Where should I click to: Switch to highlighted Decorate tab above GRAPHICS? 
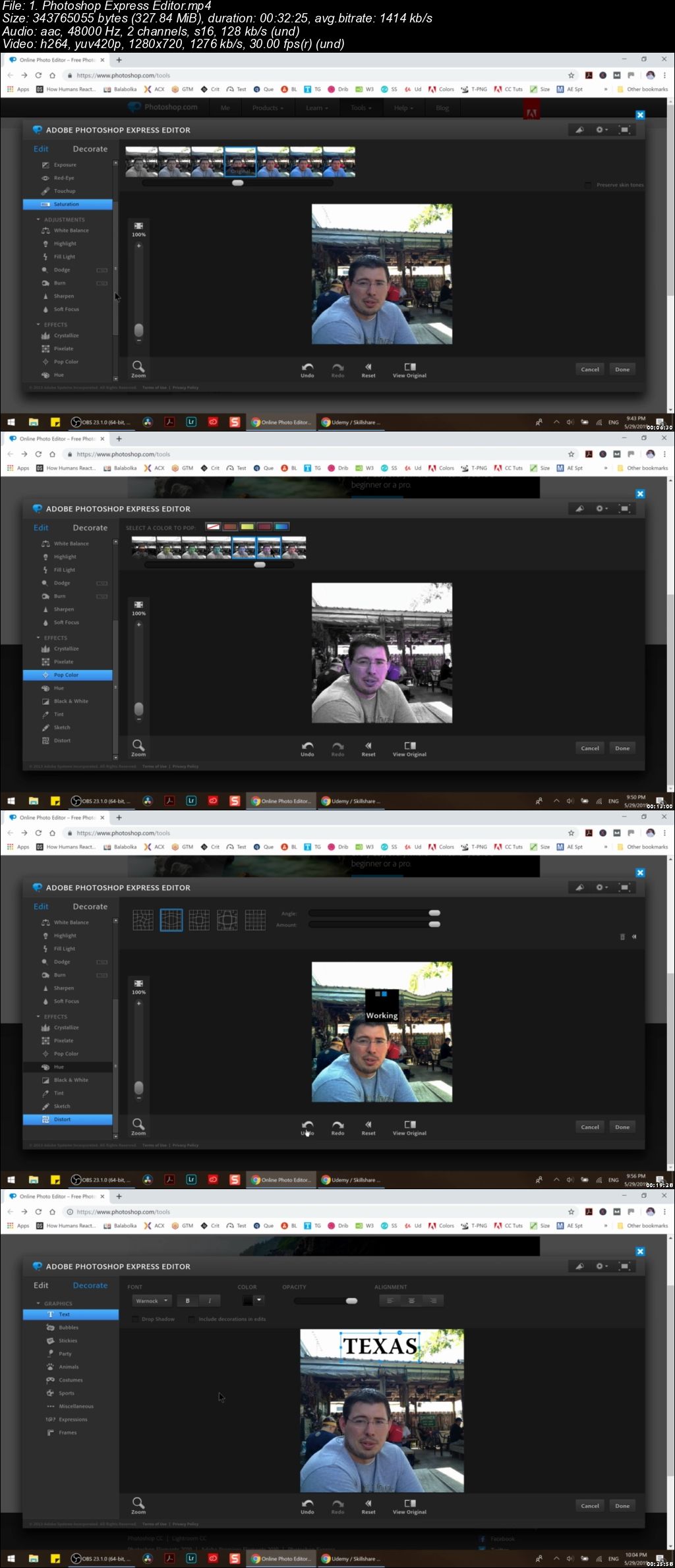pos(90,1285)
